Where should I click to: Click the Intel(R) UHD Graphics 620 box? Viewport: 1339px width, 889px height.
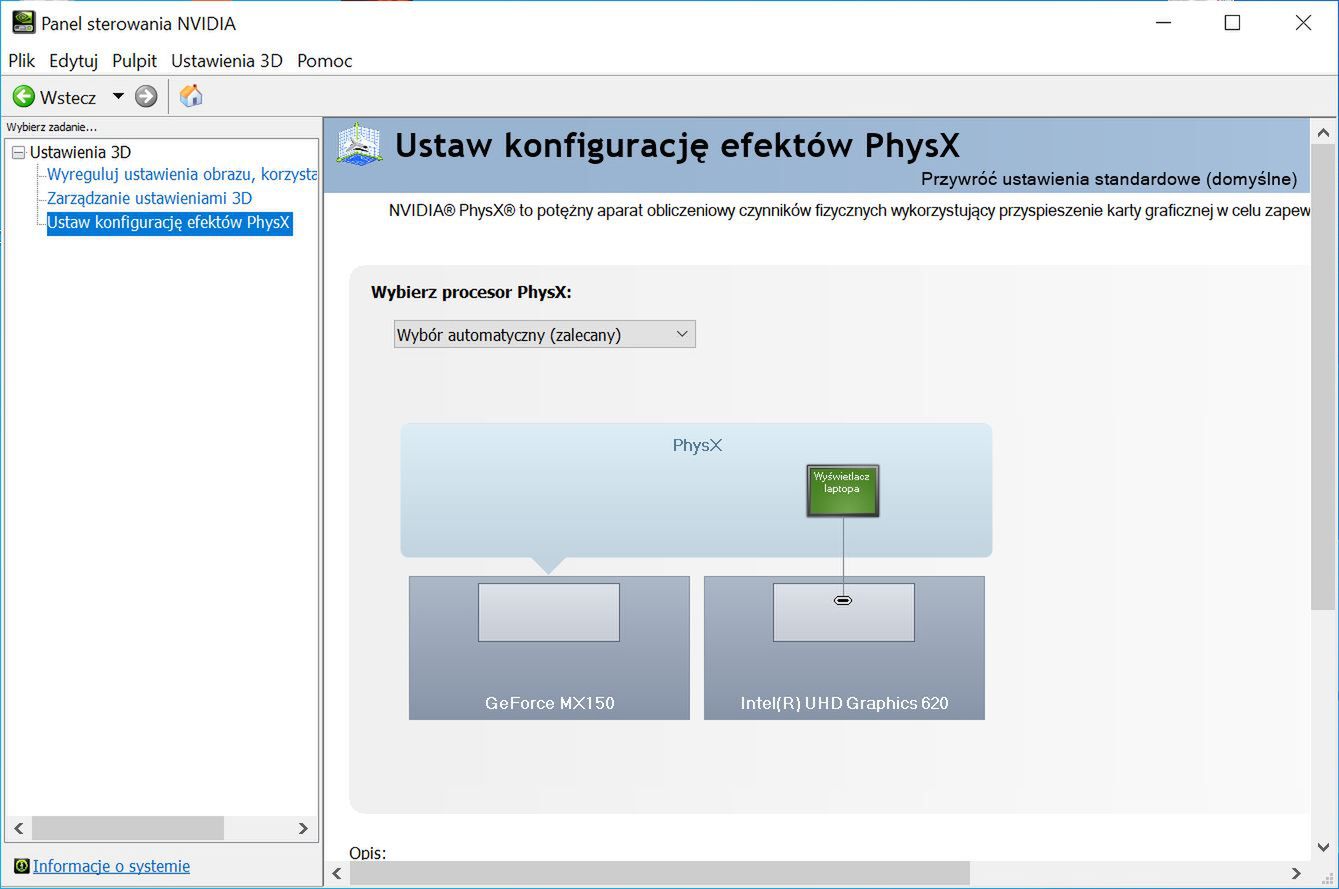pos(844,648)
